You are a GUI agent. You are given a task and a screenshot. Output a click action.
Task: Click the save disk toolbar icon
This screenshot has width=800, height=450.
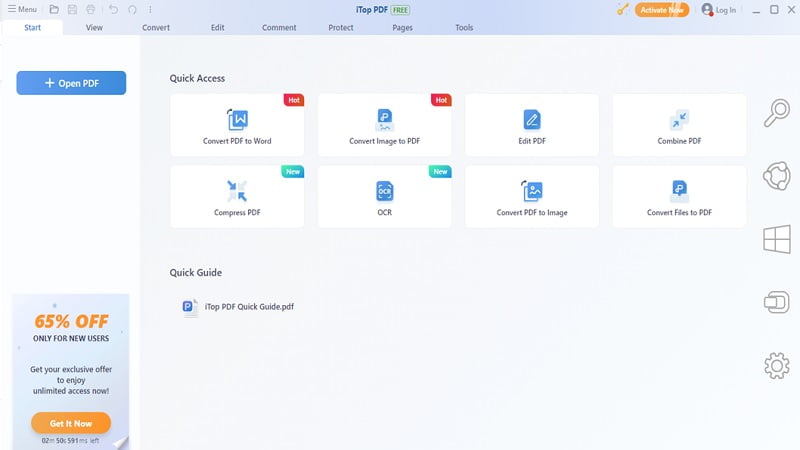pyautogui.click(x=72, y=9)
